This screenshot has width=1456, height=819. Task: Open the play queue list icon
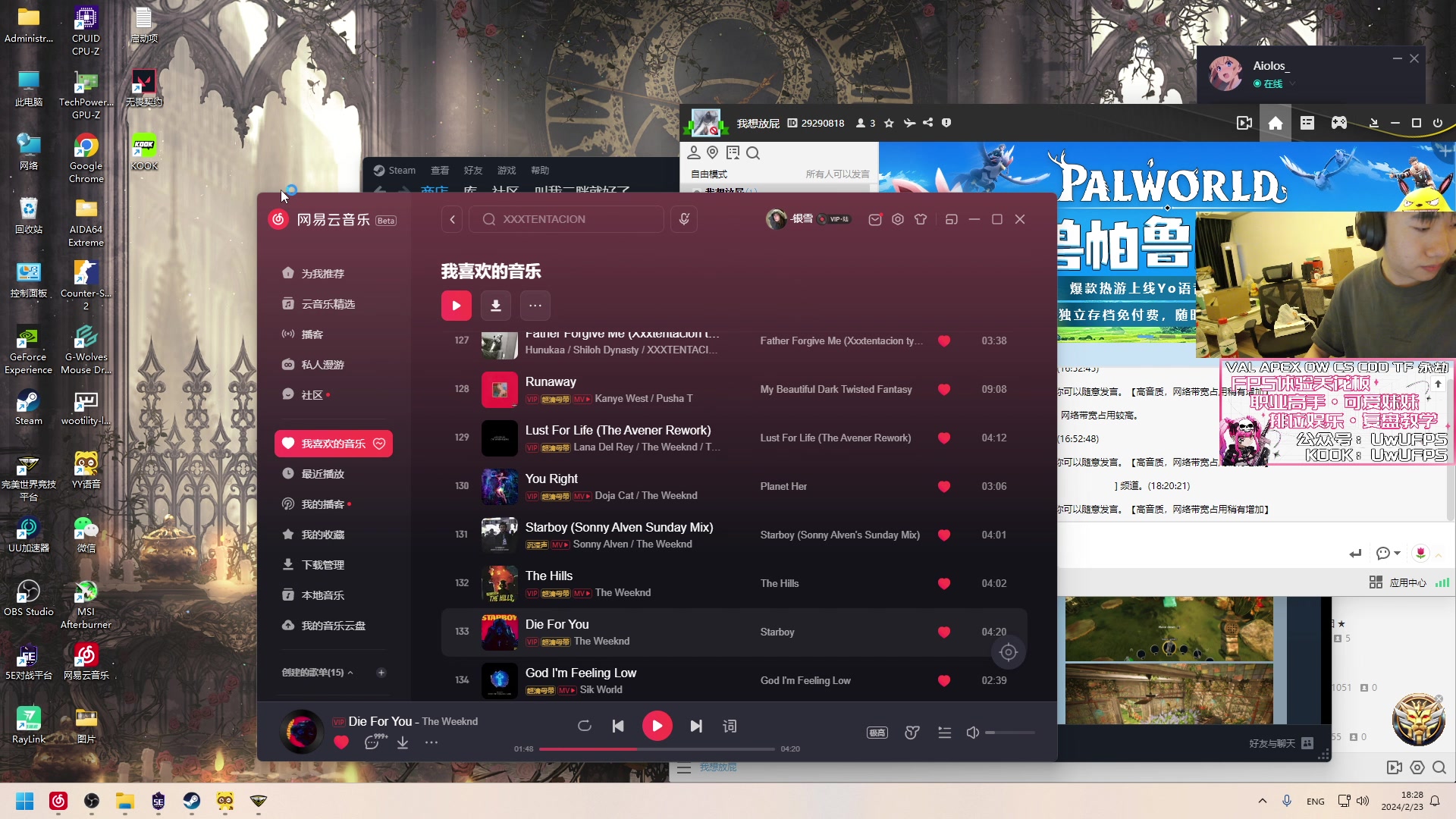(x=945, y=733)
